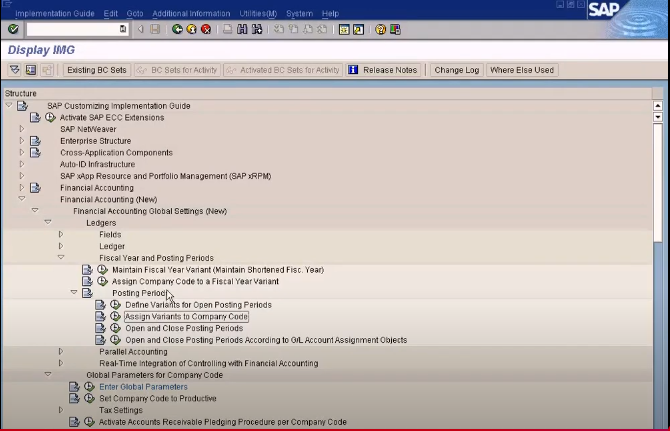The height and width of the screenshot is (431, 670).
Task: Select Auto-ID Infrastructure row text
Action: tap(97, 164)
